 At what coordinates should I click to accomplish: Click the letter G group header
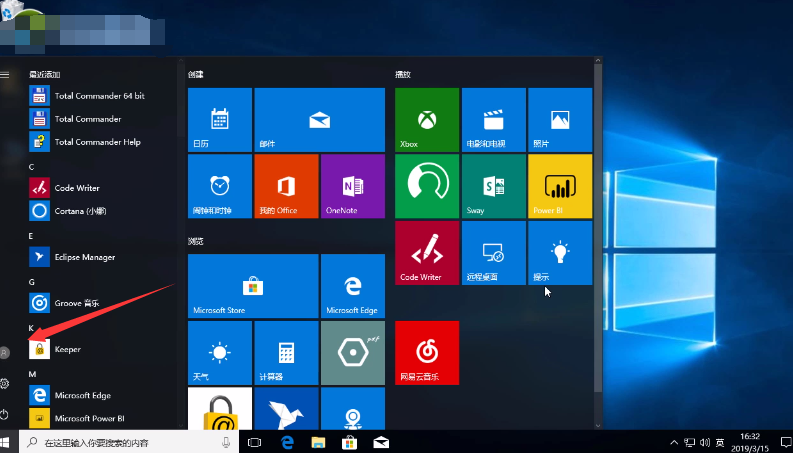click(x=31, y=282)
